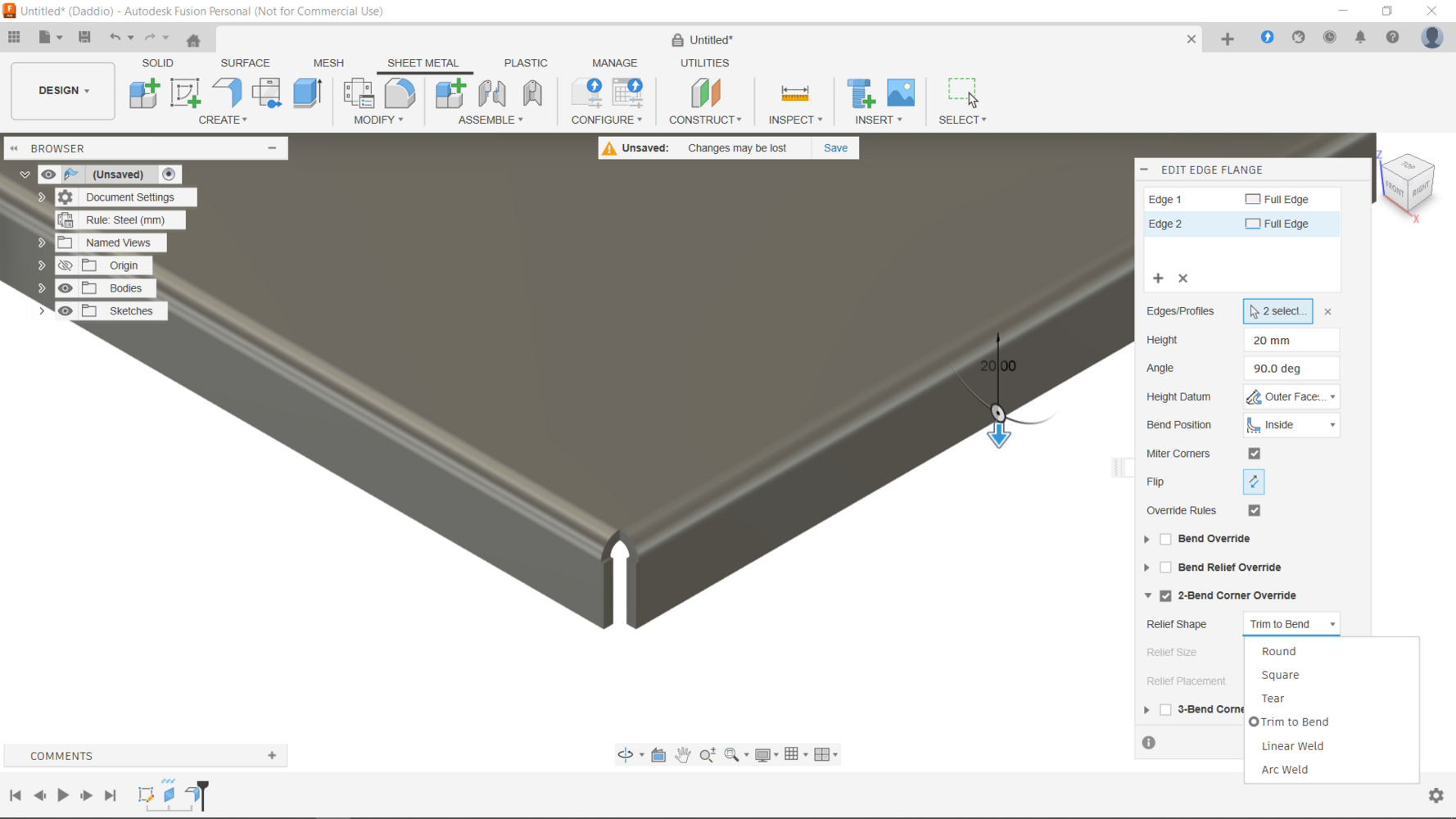Viewport: 1456px width, 819px height.
Task: Select the Flange tool icon
Action: 227,93
